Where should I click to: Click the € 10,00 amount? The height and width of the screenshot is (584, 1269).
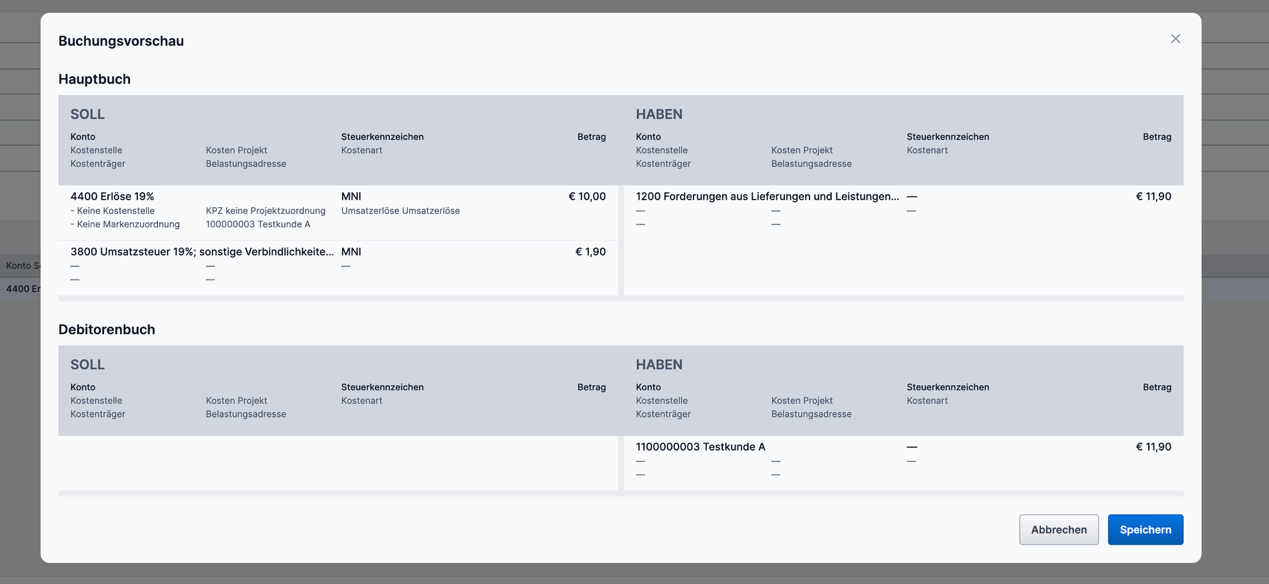586,197
